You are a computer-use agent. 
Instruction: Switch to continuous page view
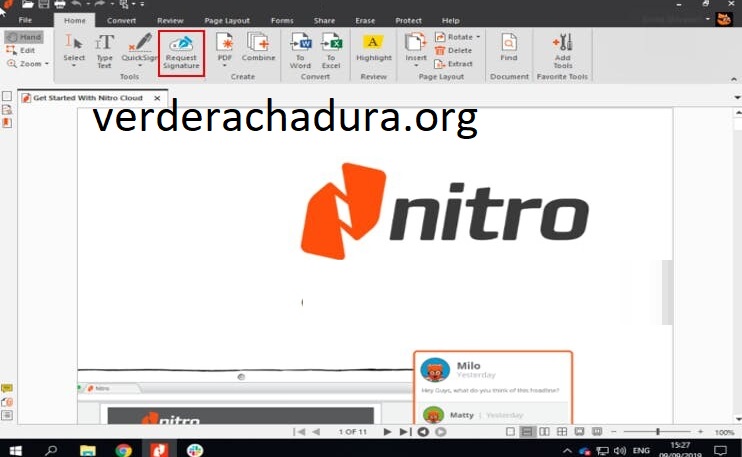pos(527,431)
